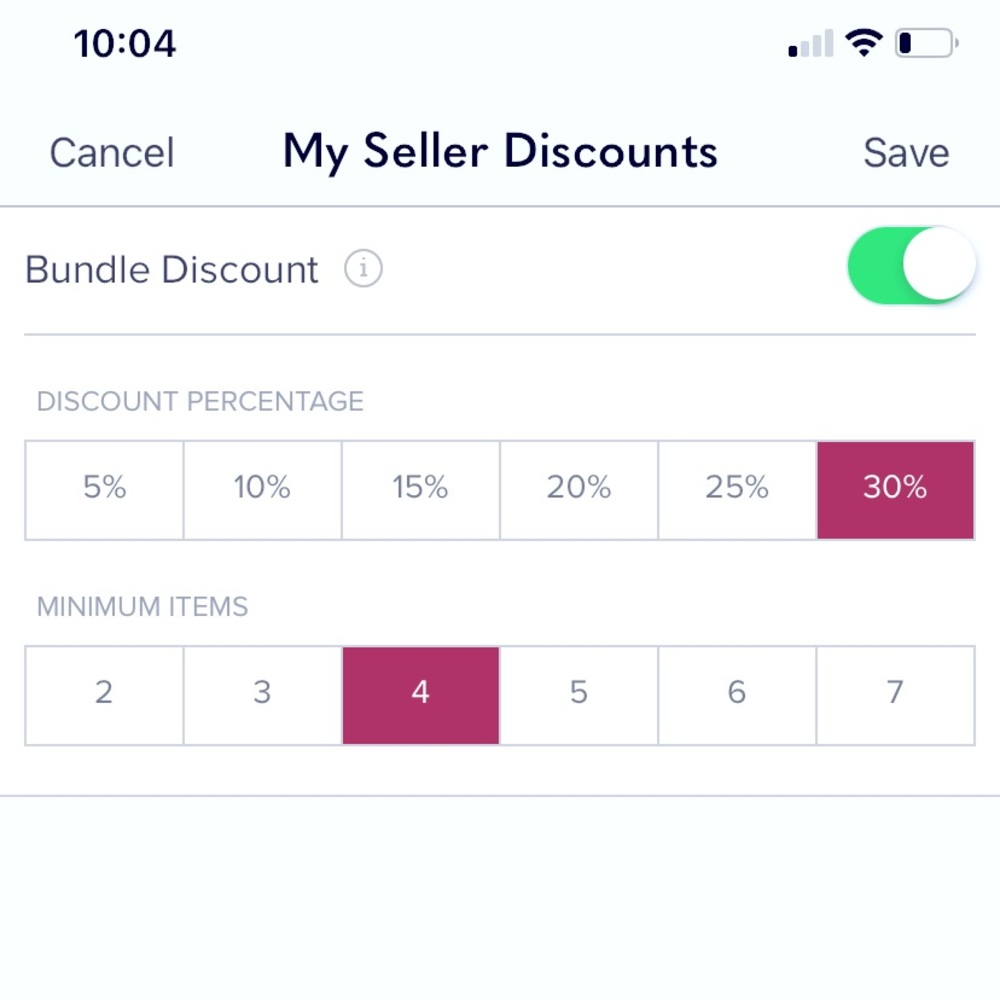The height and width of the screenshot is (1000, 1000).
Task: Select the 10% discount option
Action: pyautogui.click(x=262, y=489)
